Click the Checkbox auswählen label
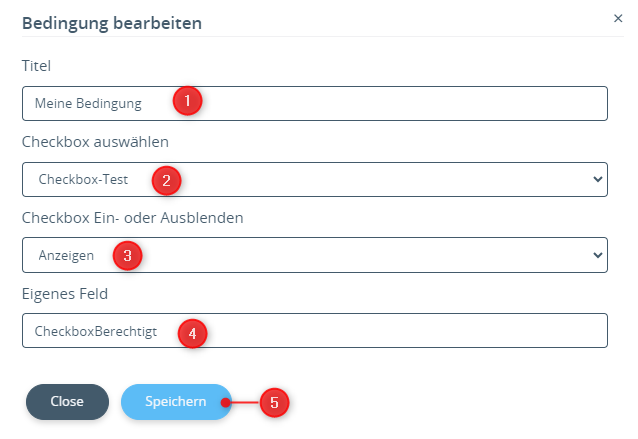Screen dimensions: 638x439 click(95, 142)
